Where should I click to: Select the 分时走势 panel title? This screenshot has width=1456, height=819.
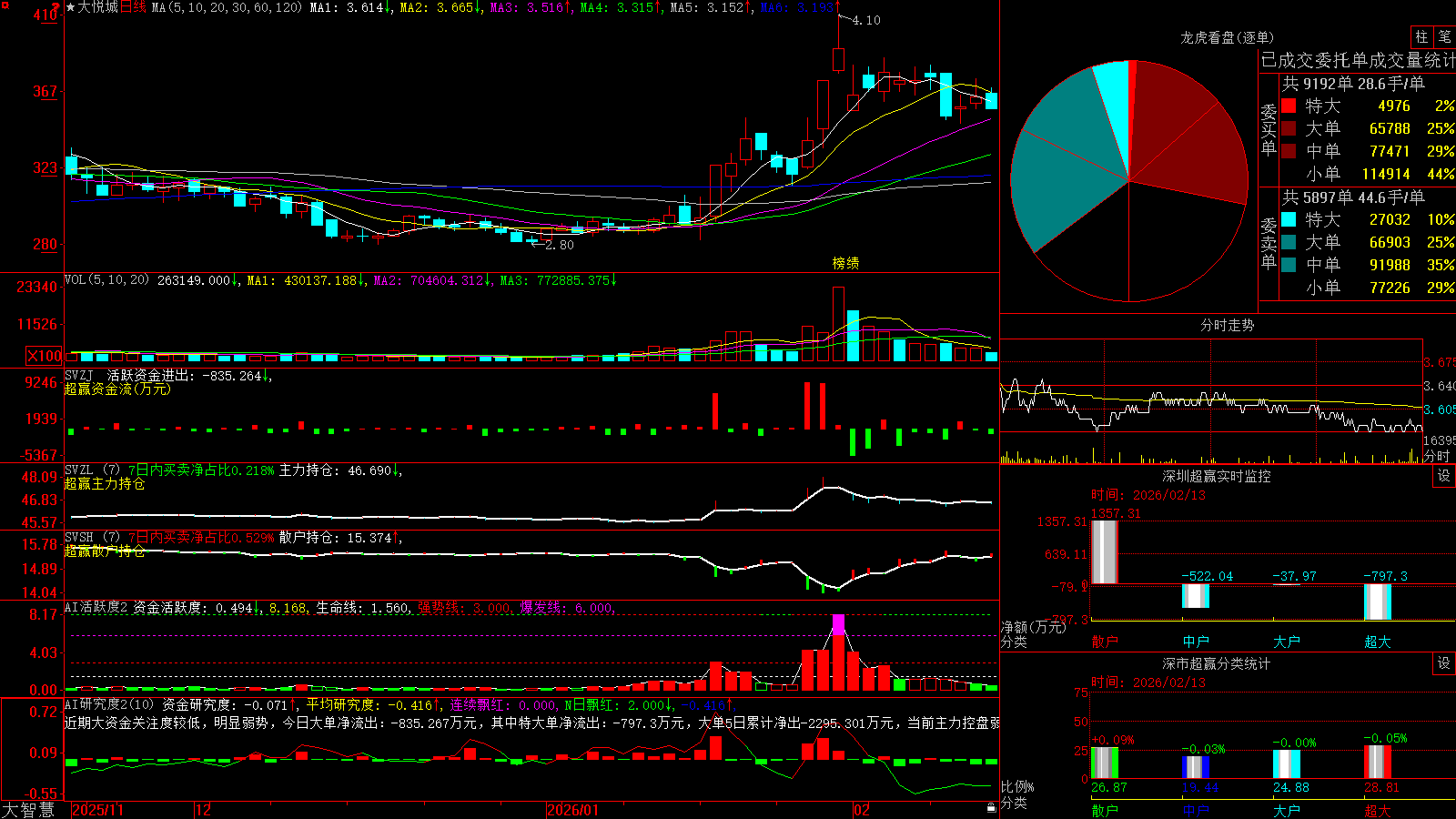pyautogui.click(x=1227, y=325)
